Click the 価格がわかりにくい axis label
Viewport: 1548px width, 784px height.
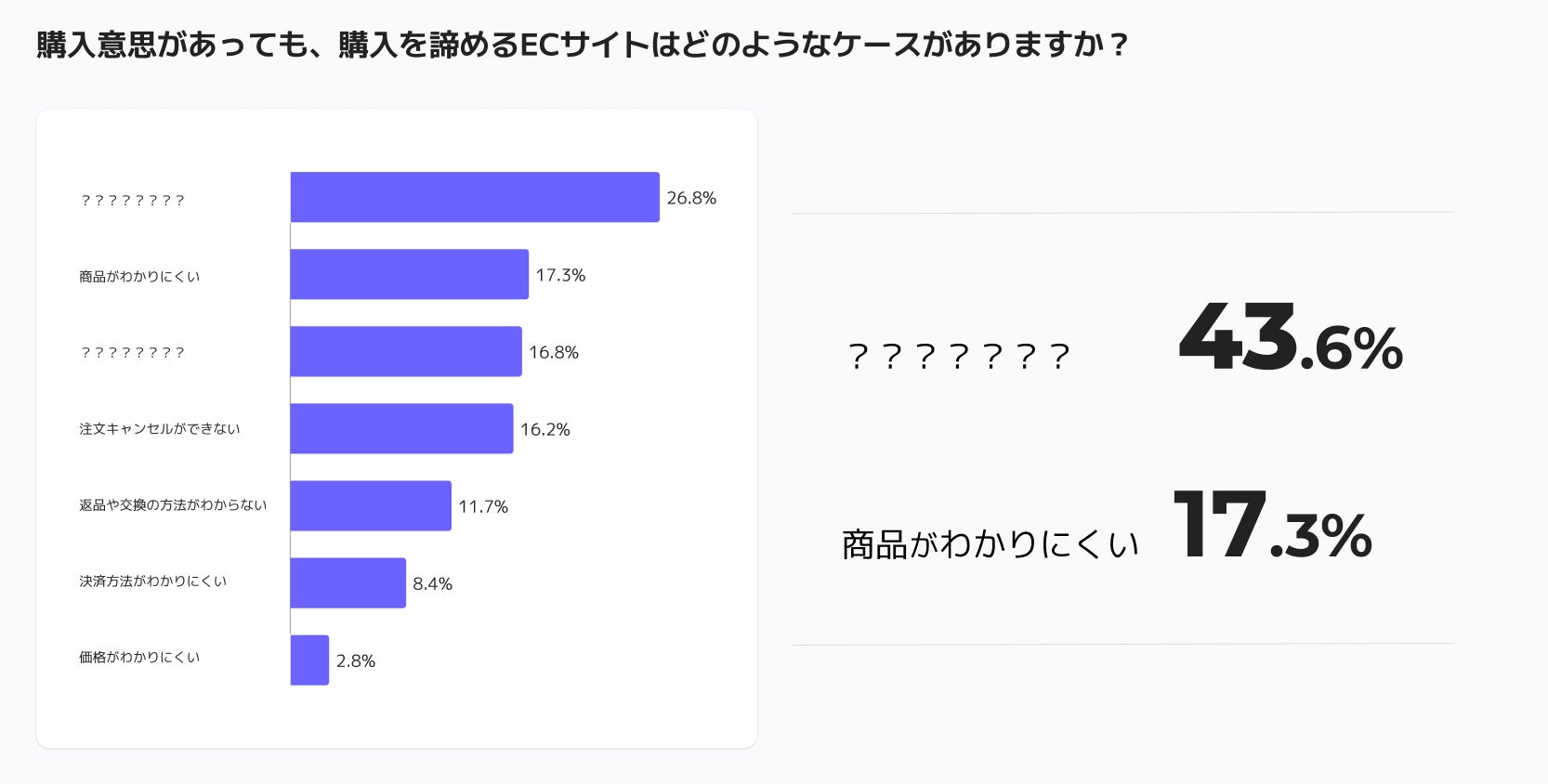(x=139, y=657)
